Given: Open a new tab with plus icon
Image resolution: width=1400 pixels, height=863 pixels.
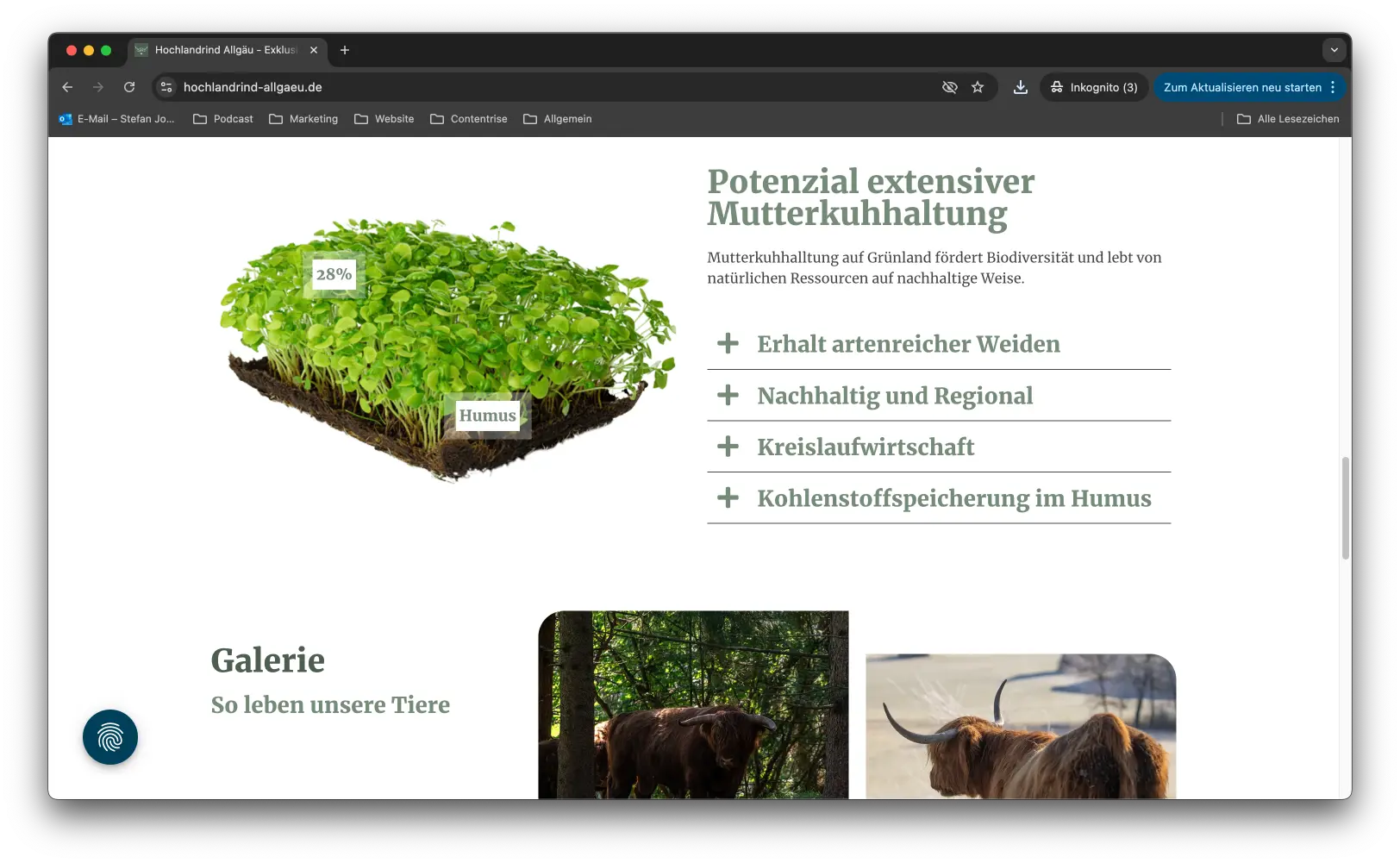Looking at the screenshot, I should pyautogui.click(x=345, y=50).
